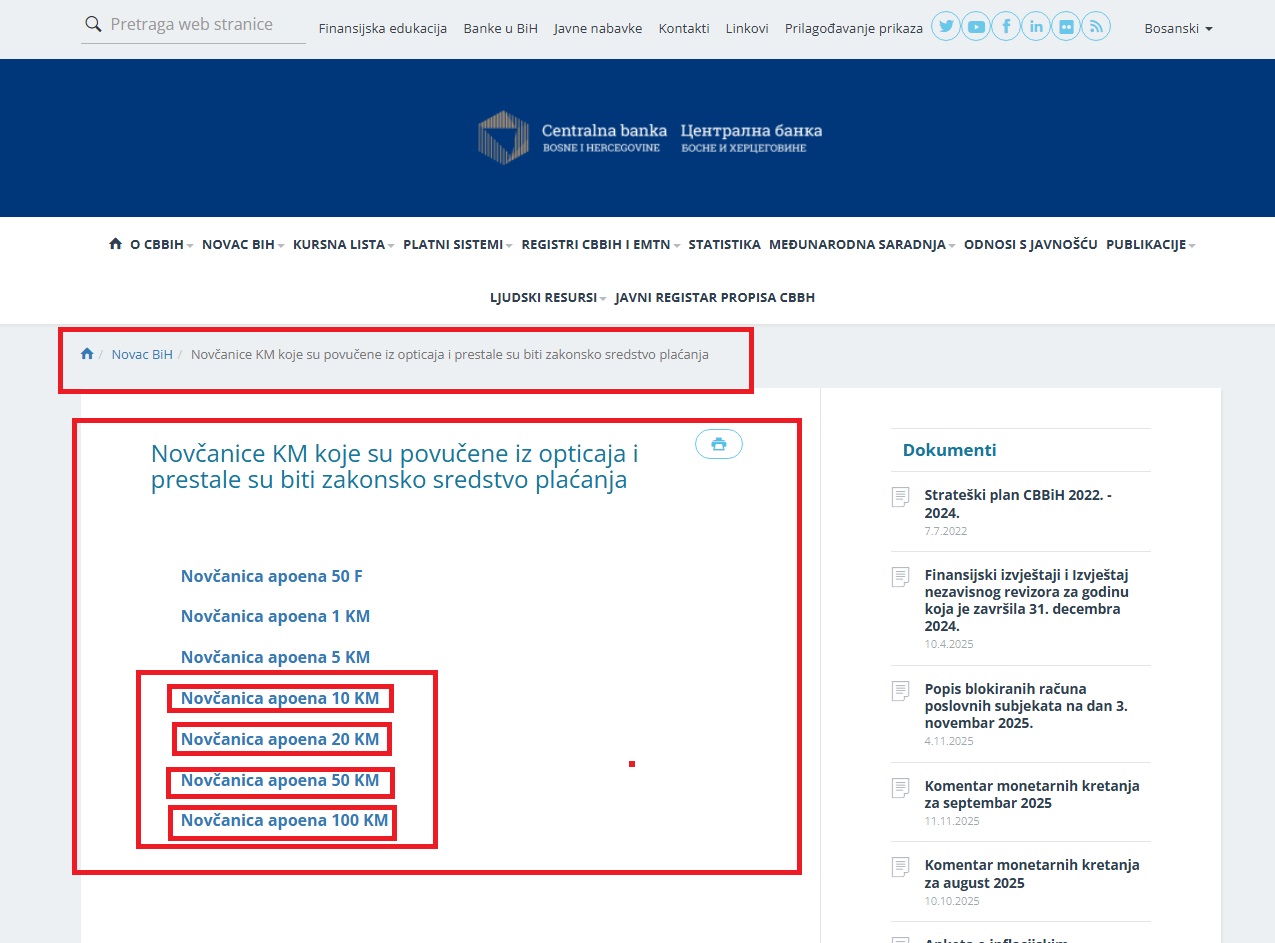
Task: Open the Twitter social media icon
Action: [946, 27]
